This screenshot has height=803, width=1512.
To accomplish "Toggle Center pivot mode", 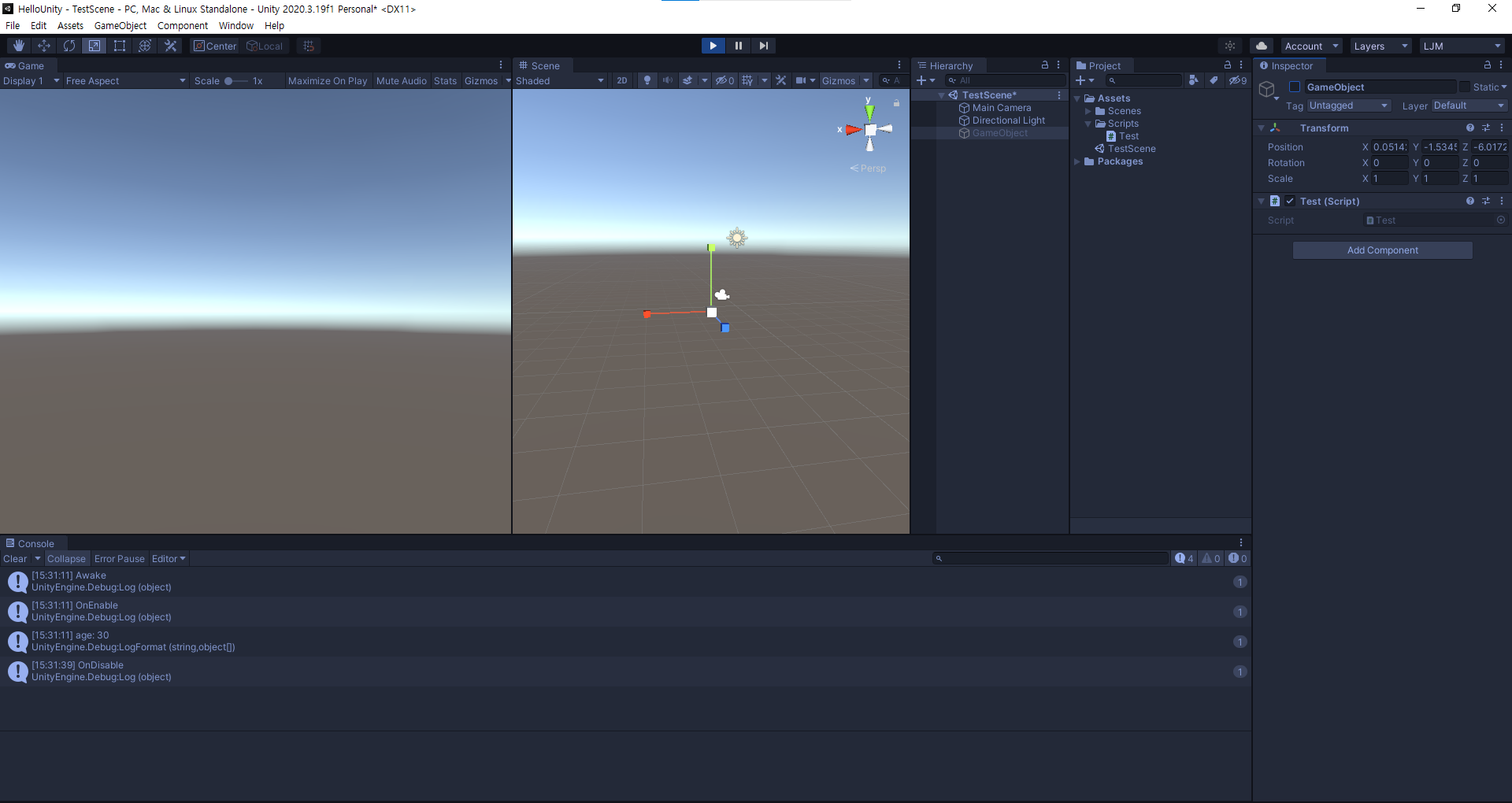I will 215,46.
